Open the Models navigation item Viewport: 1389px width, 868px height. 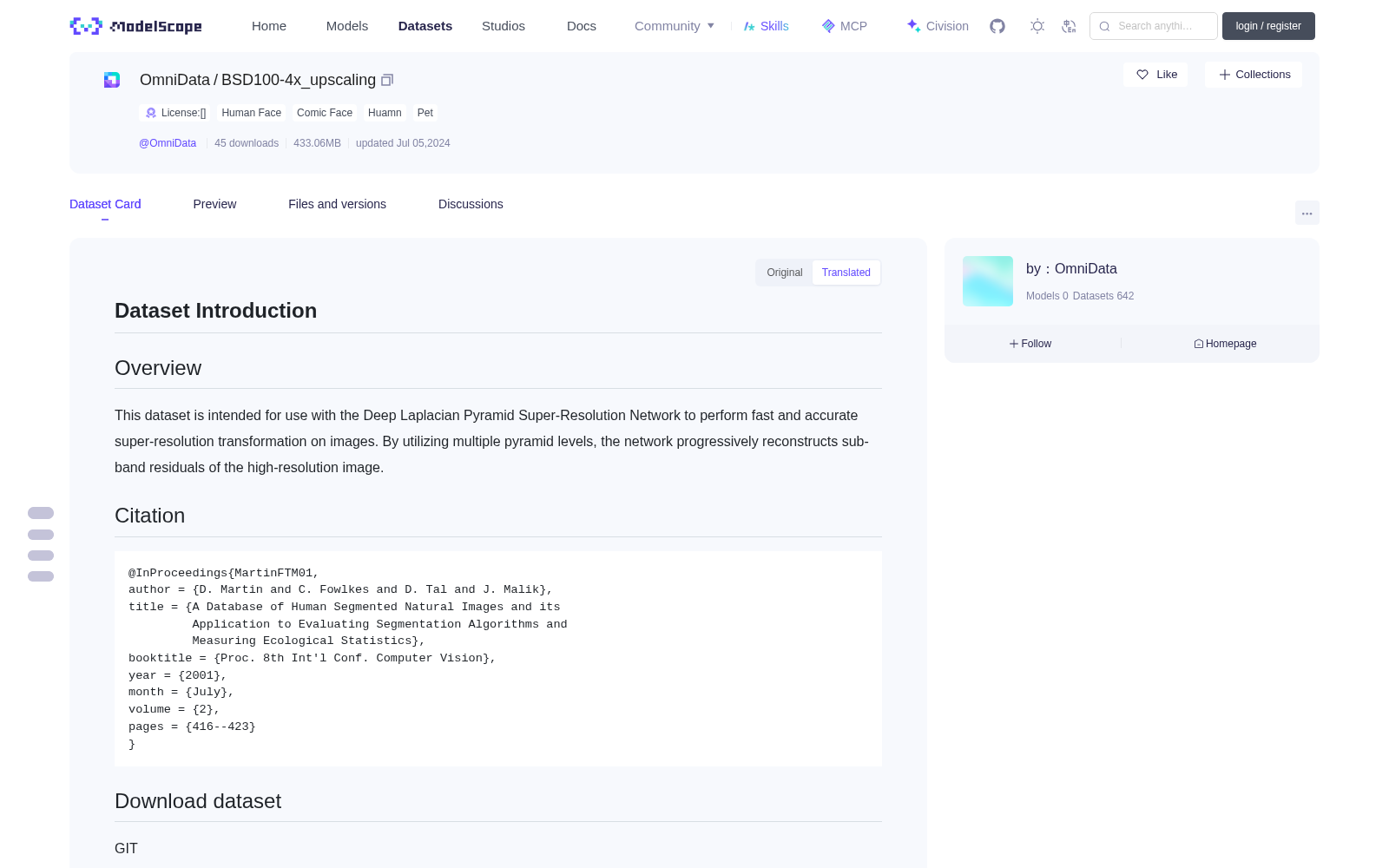pyautogui.click(x=347, y=26)
